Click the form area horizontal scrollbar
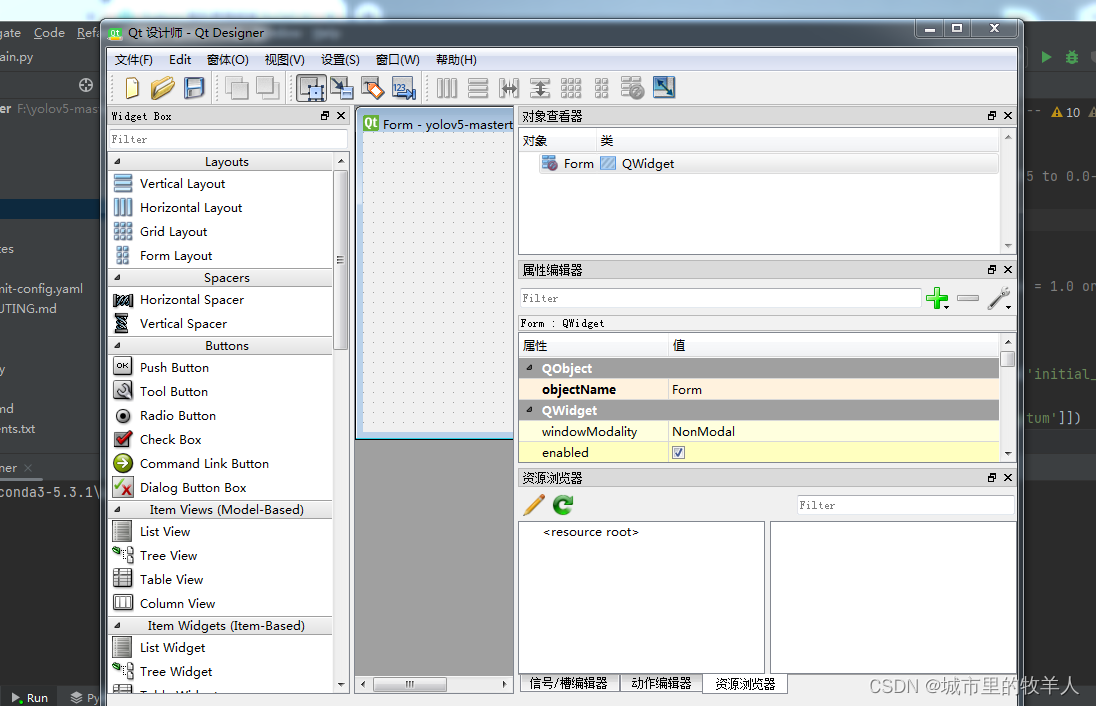The width and height of the screenshot is (1096, 706). 410,684
